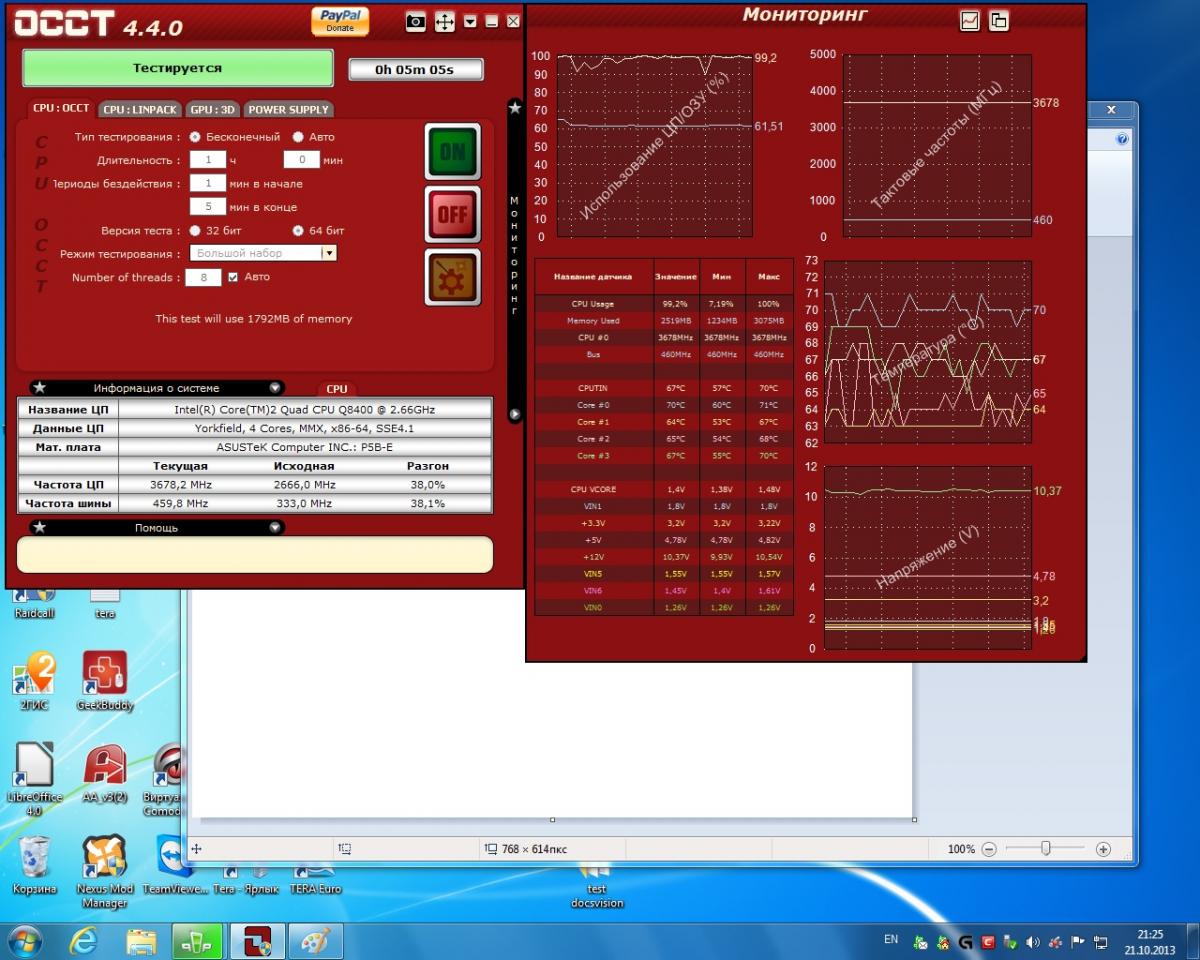Image resolution: width=1200 pixels, height=960 pixels.
Task: Select the 64 бит test version
Action: coord(298,230)
